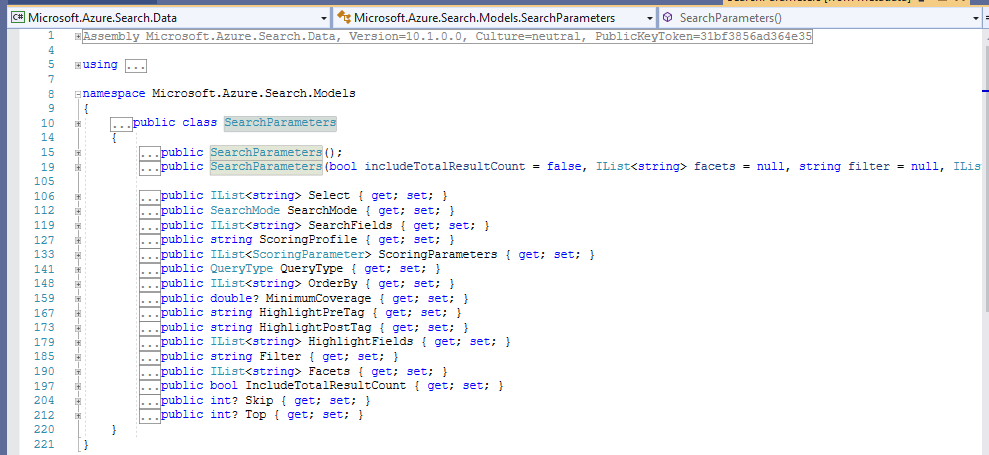Expand the outlining marker at line 167
Image resolution: width=989 pixels, height=455 pixels.
click(78, 313)
